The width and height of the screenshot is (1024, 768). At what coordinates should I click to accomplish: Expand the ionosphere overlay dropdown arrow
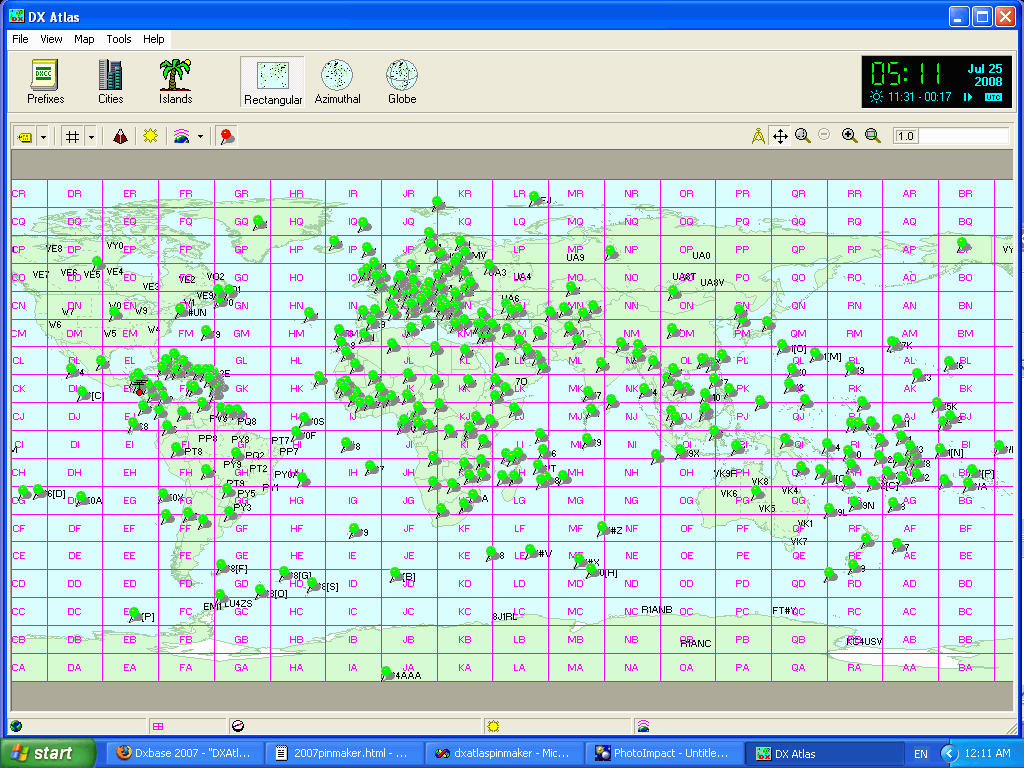[199, 135]
